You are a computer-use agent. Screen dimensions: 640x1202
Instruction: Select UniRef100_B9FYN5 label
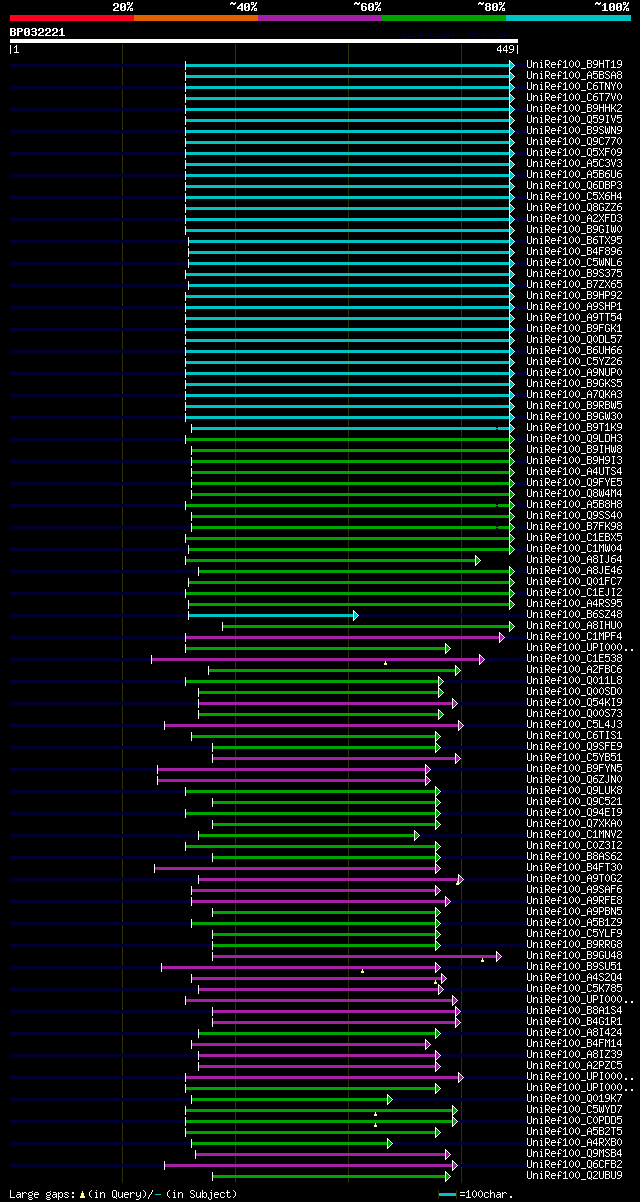(x=574, y=768)
